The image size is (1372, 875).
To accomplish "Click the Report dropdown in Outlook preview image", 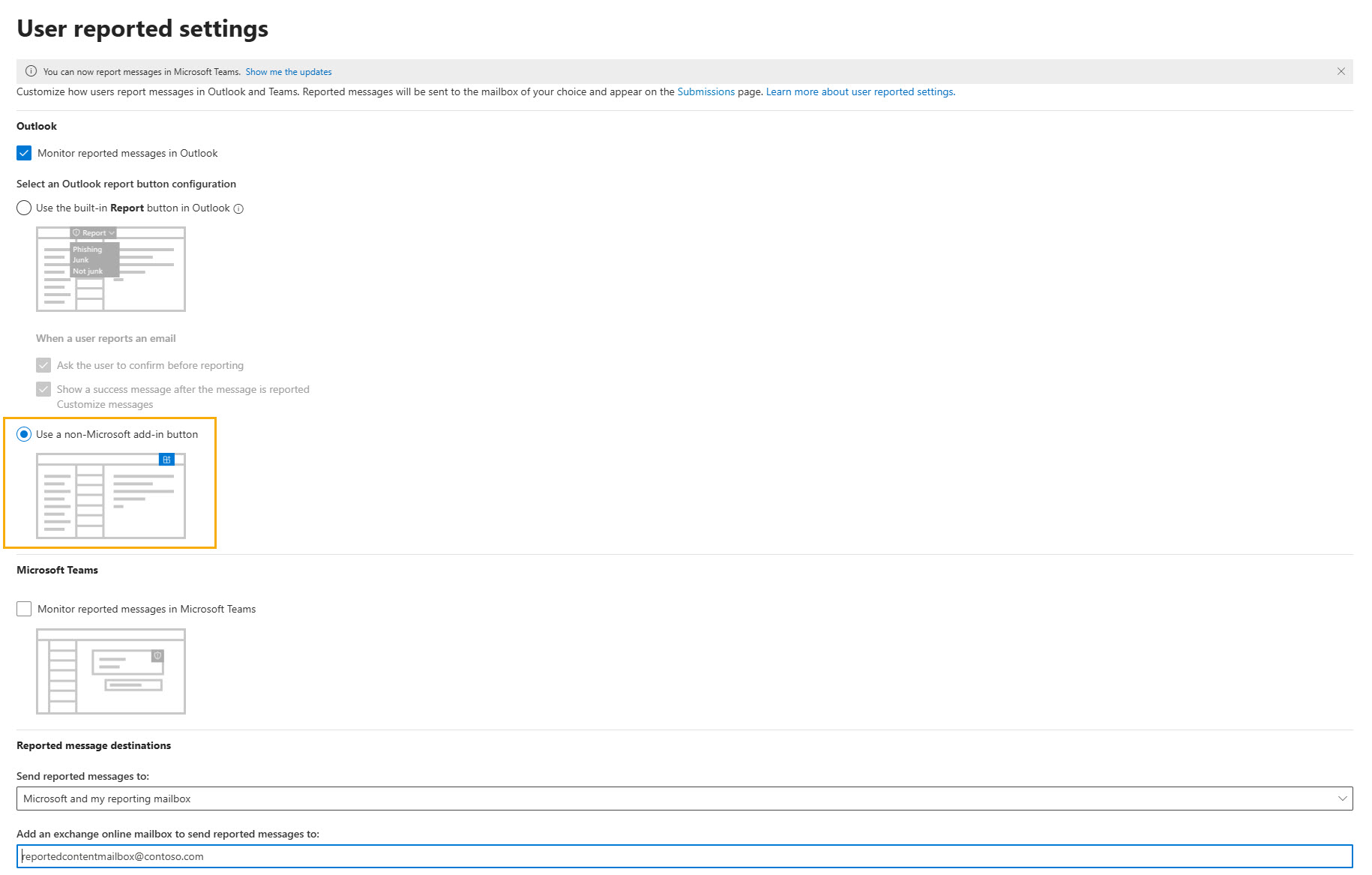I will (94, 233).
